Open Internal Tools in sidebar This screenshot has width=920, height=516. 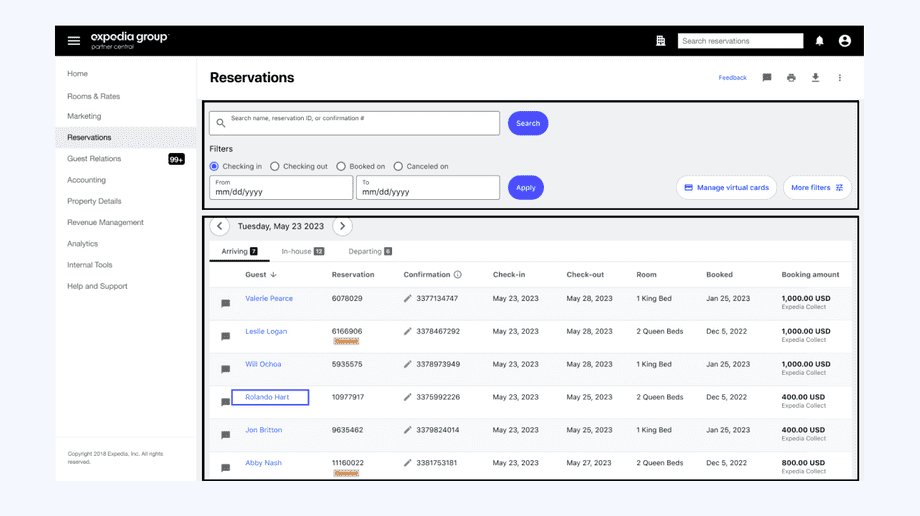(89, 265)
